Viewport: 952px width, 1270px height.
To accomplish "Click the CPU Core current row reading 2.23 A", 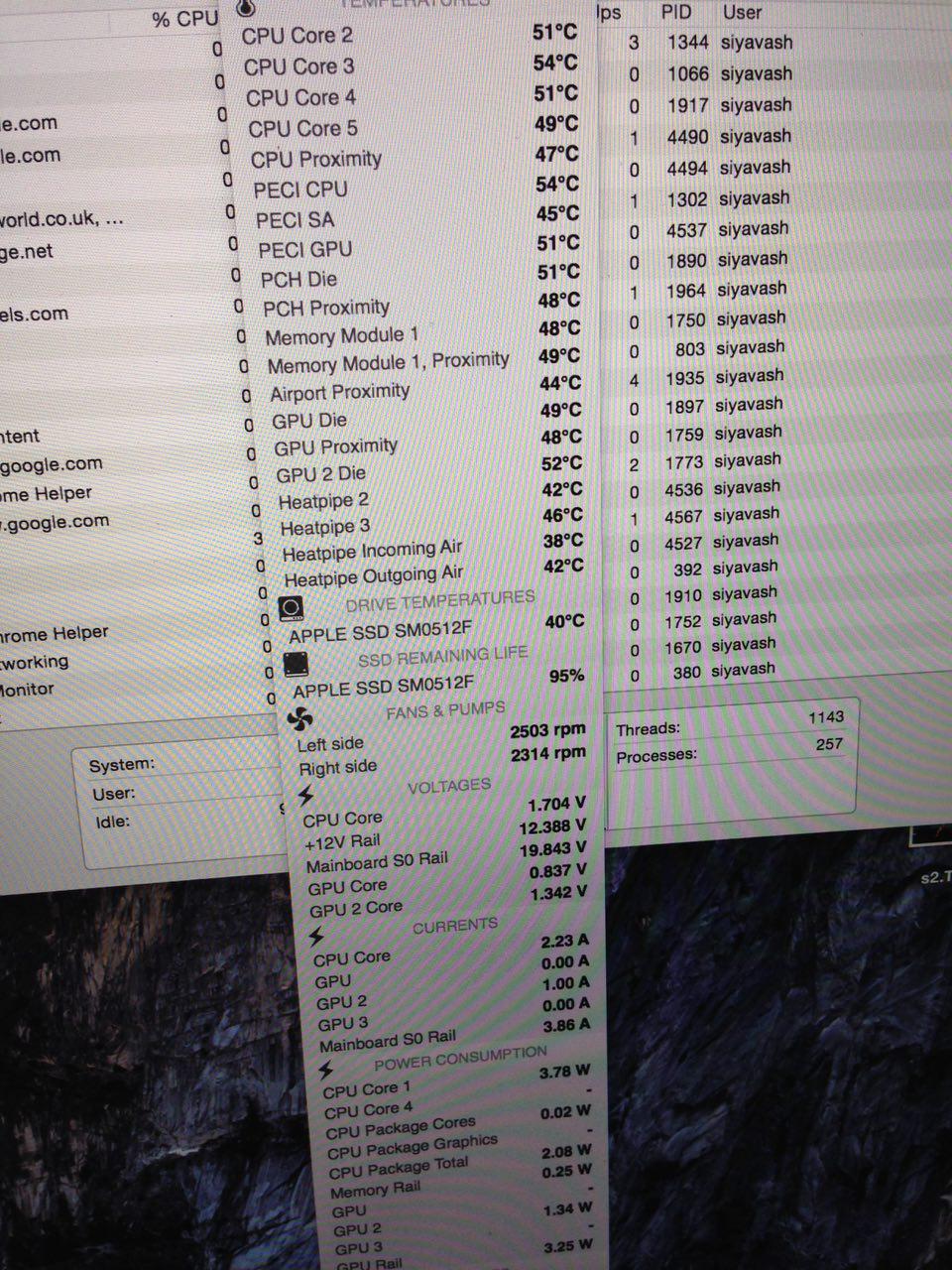I will pyautogui.click(x=451, y=952).
